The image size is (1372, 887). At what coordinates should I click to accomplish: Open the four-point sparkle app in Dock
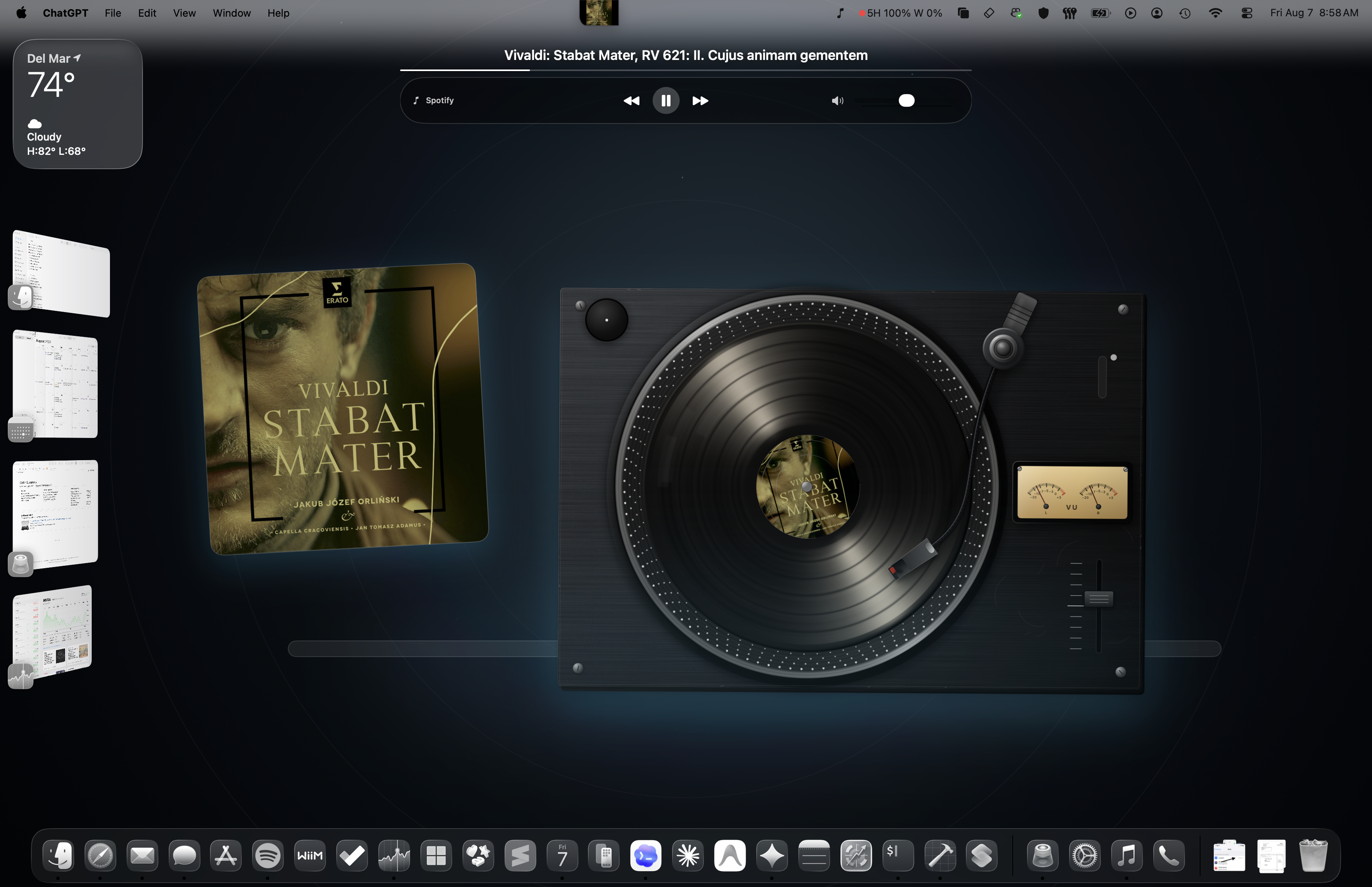click(x=772, y=855)
